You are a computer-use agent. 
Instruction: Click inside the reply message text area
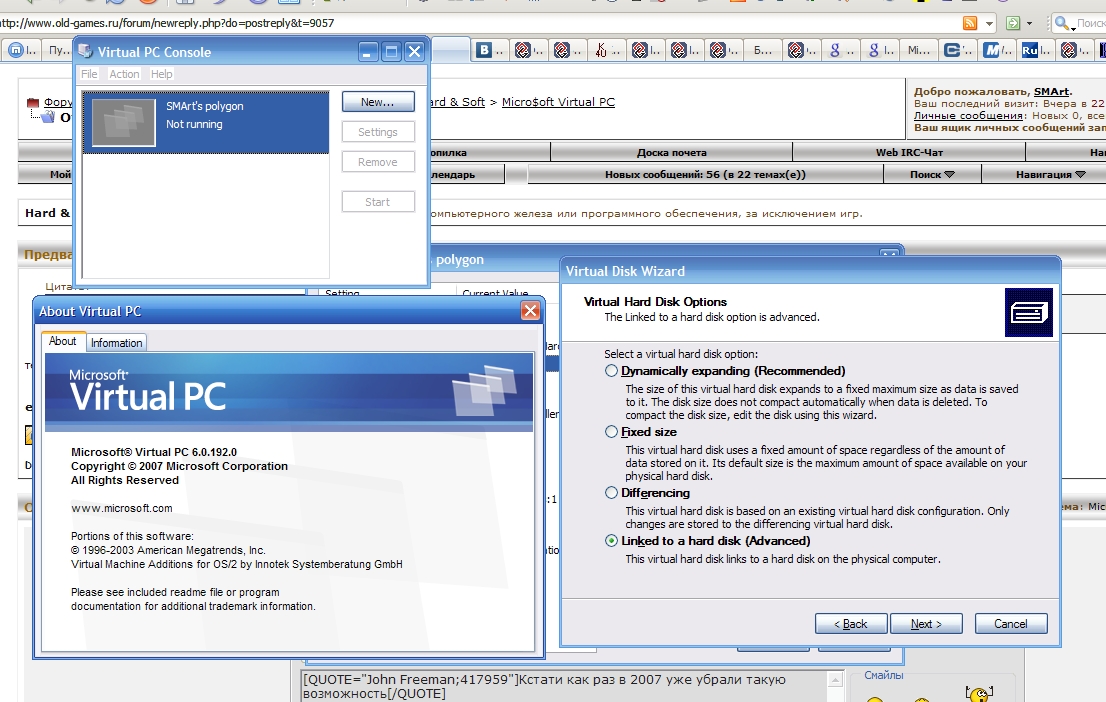[566, 686]
